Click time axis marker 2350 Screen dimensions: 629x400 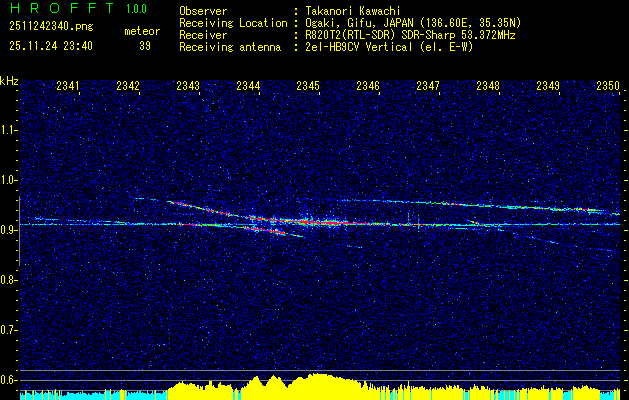pos(608,85)
